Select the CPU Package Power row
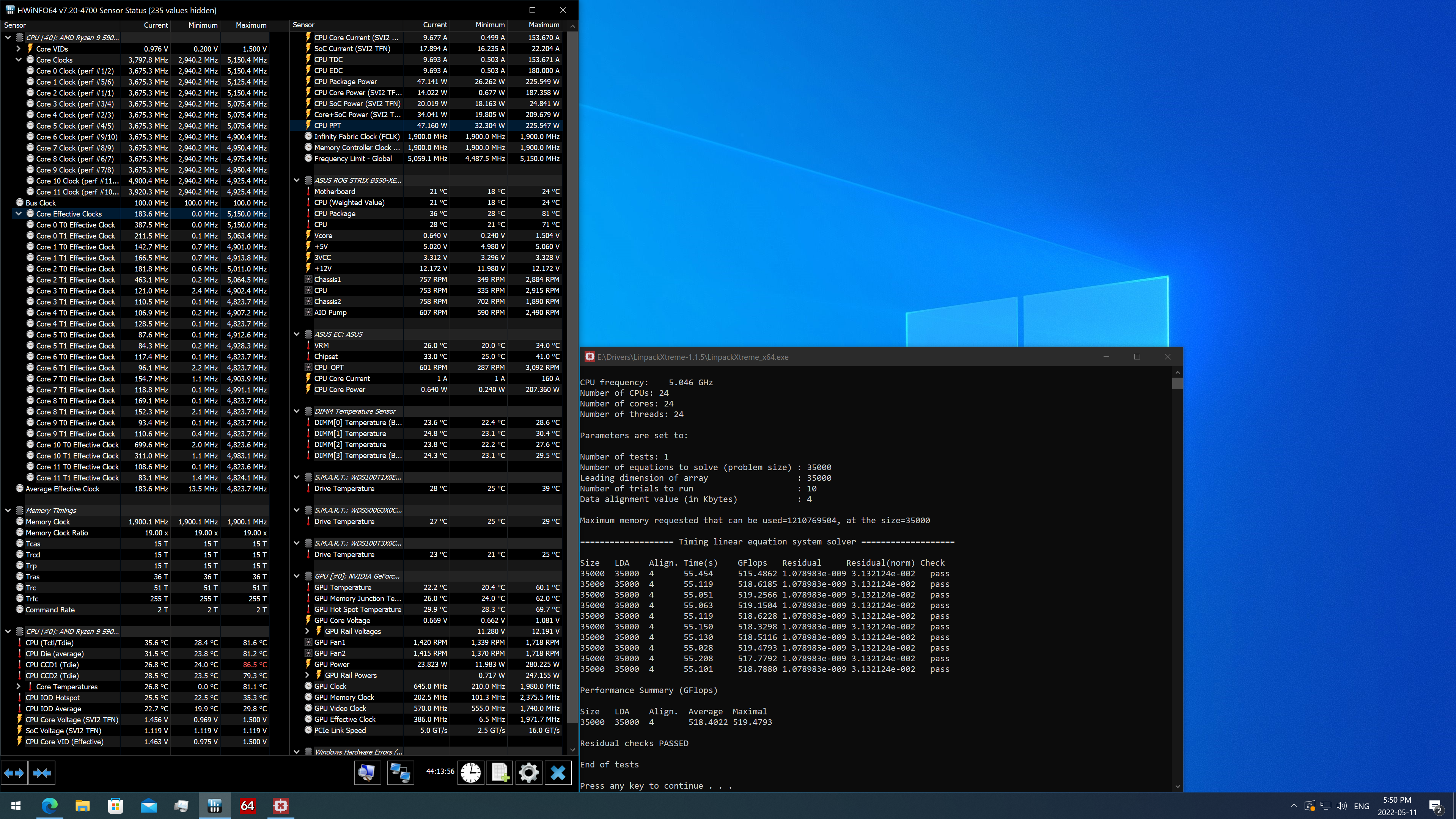1456x819 pixels. (426, 82)
